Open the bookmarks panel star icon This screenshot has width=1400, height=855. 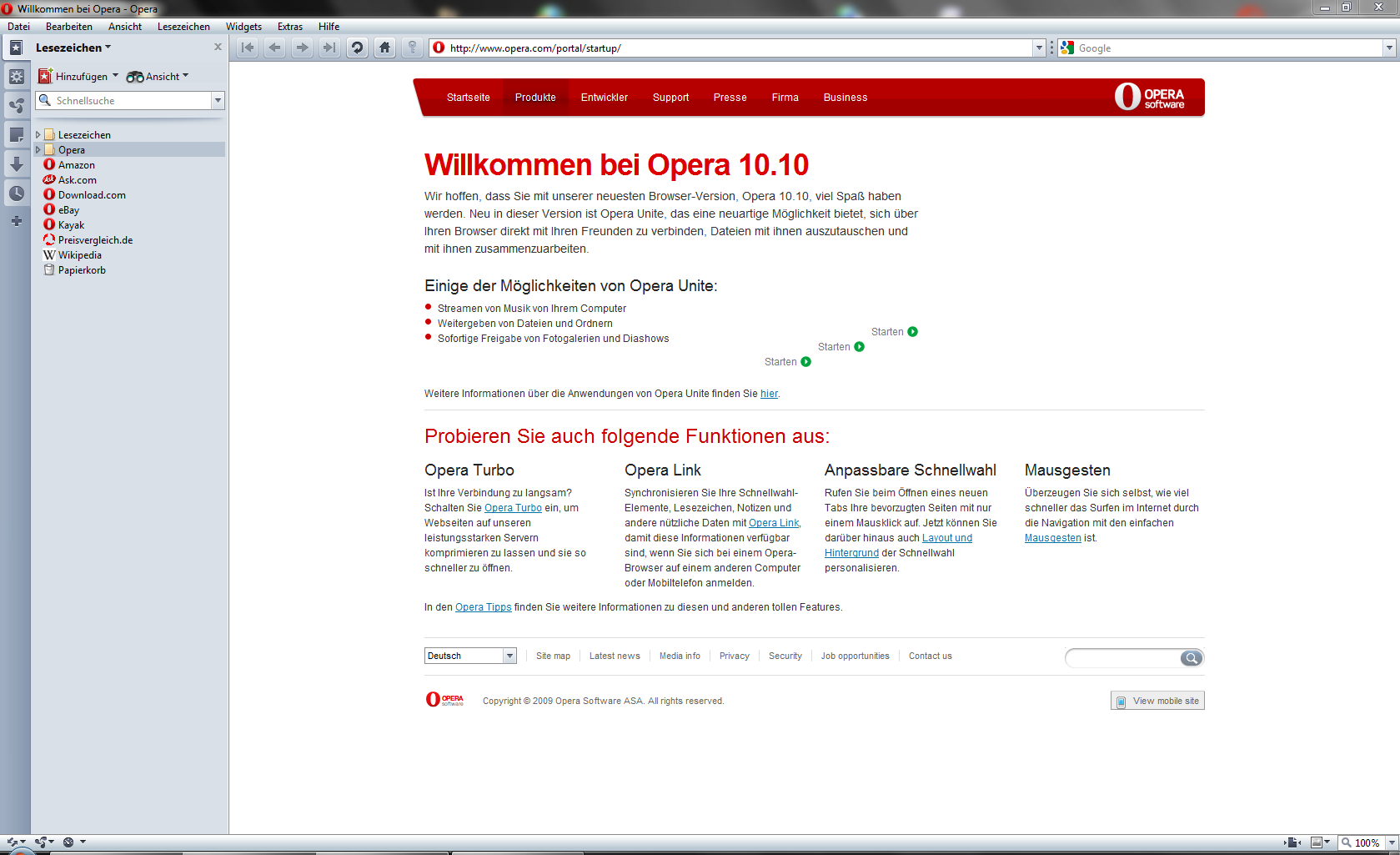pos(16,48)
